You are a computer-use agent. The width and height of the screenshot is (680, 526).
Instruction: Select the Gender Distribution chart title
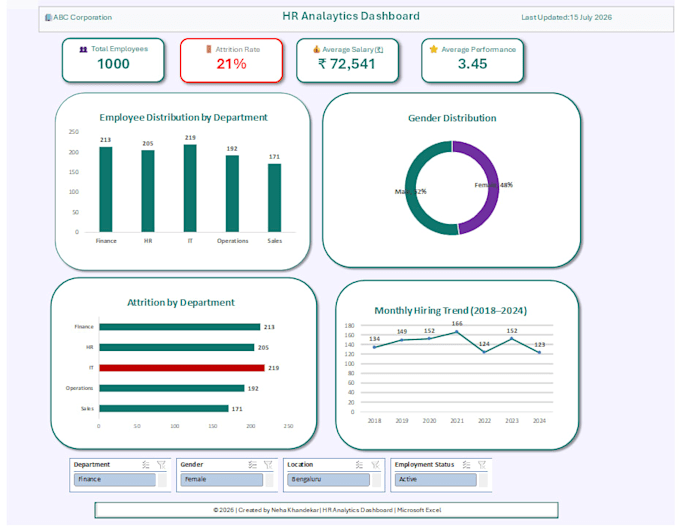[452, 118]
